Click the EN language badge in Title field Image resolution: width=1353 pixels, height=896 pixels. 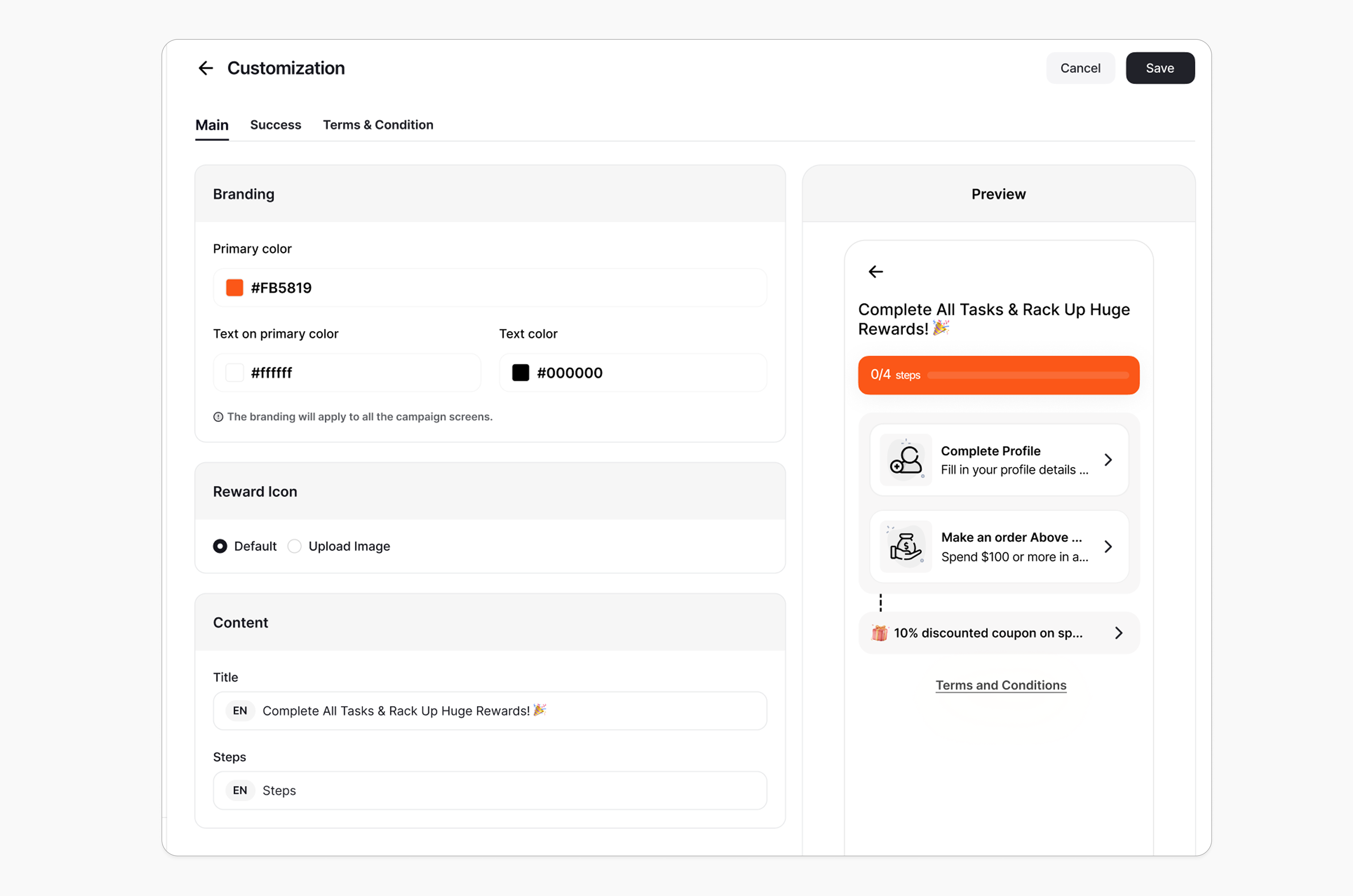click(240, 711)
